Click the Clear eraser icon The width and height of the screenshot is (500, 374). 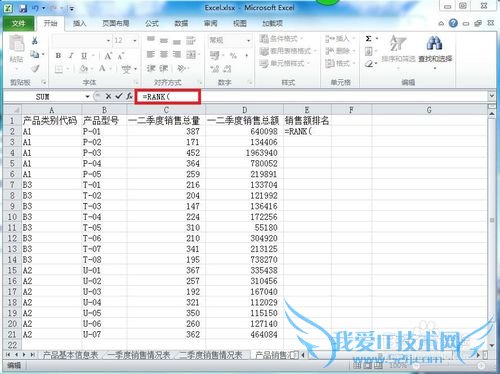(x=369, y=64)
